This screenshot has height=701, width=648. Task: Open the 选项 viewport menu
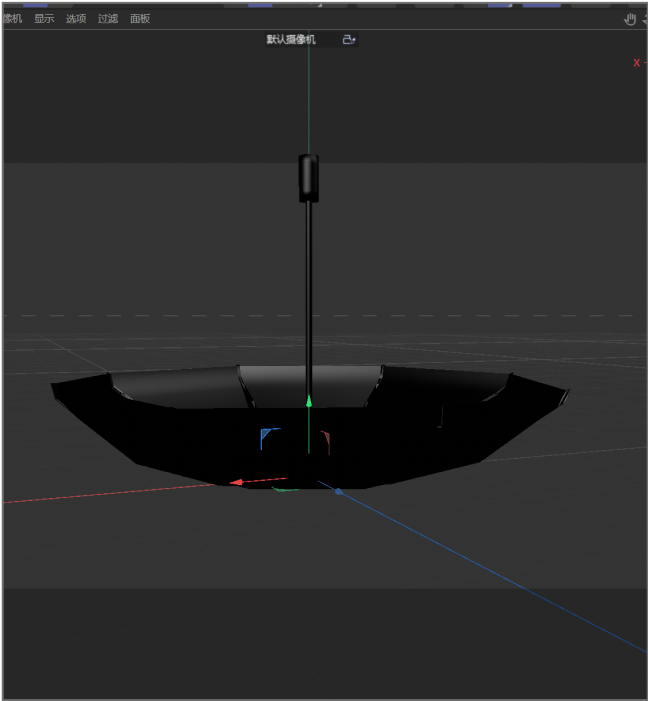point(76,19)
